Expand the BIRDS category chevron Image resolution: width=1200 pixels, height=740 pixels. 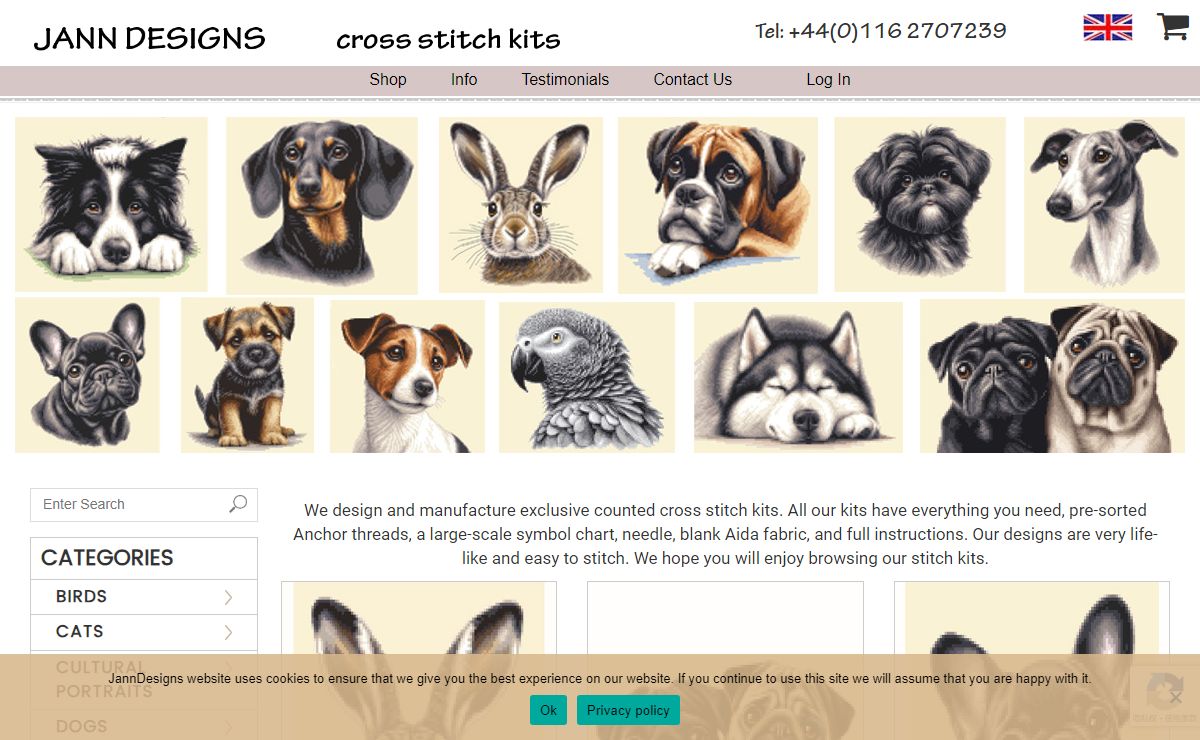pos(228,597)
